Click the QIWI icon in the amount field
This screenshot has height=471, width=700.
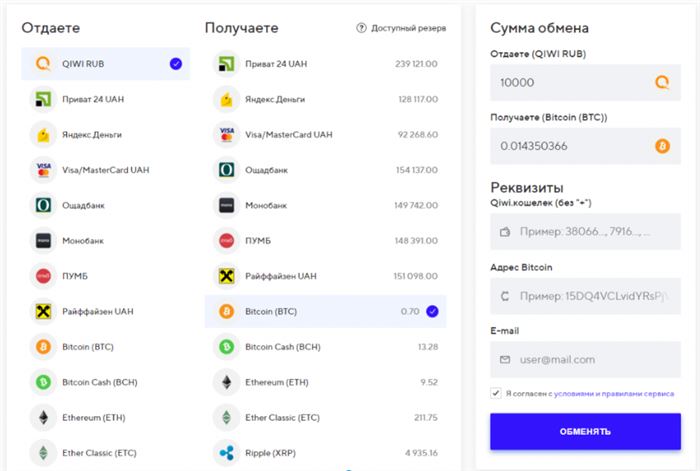click(662, 82)
